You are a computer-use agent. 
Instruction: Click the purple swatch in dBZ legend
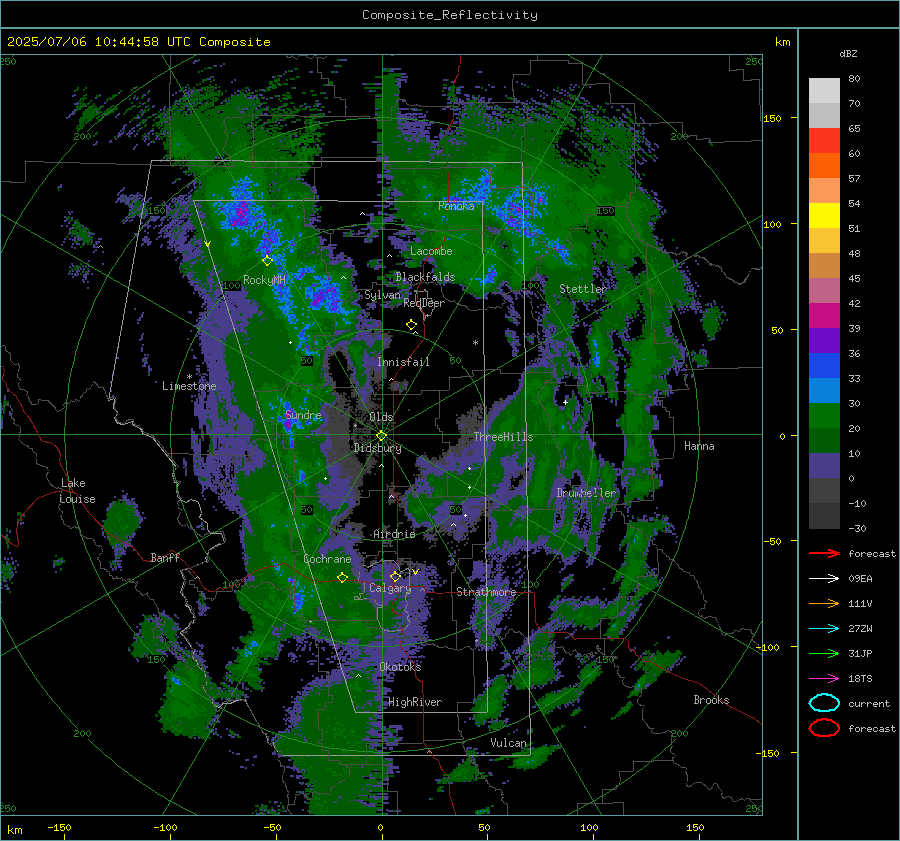coord(824,340)
